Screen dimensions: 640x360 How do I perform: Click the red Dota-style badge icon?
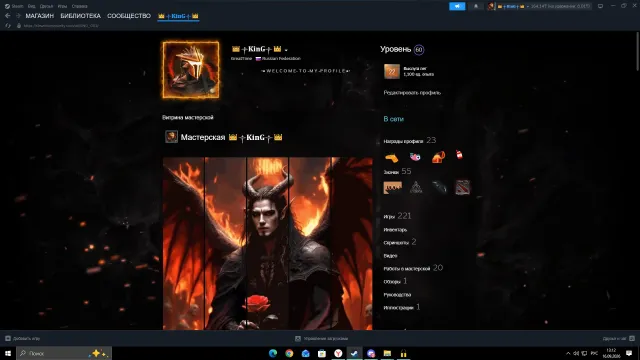[x=462, y=187]
